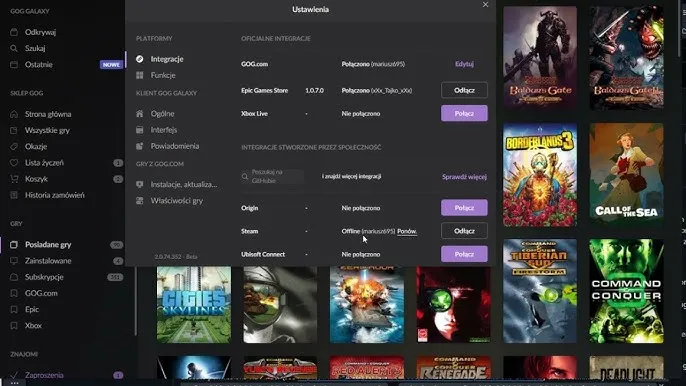Screen dimensions: 686x386
Task: Open the Tiberian Sun Firestorm cover
Action: pyautogui.click(x=540, y=291)
